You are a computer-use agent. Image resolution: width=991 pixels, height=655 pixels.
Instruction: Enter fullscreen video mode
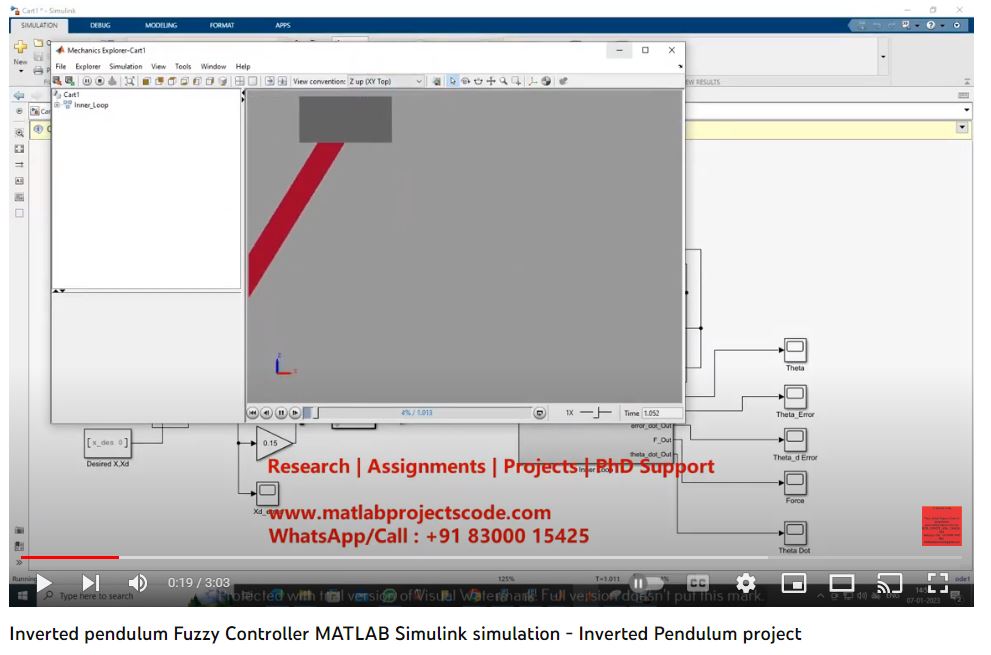point(937,582)
